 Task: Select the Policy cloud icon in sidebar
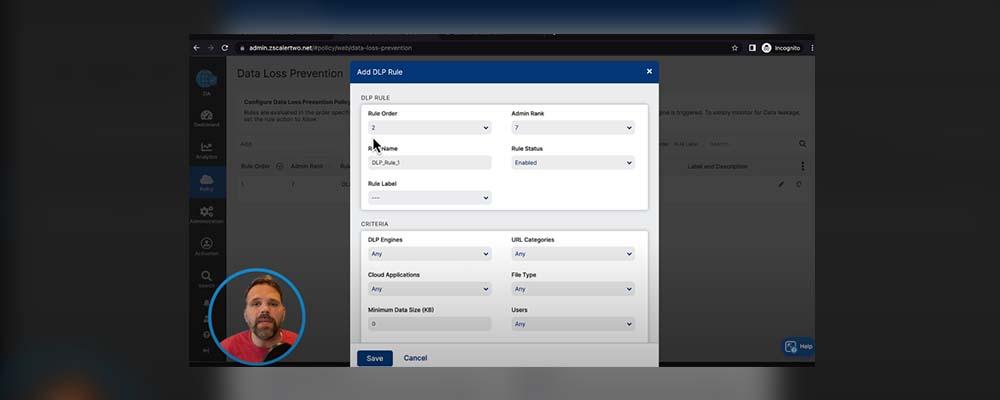(207, 182)
